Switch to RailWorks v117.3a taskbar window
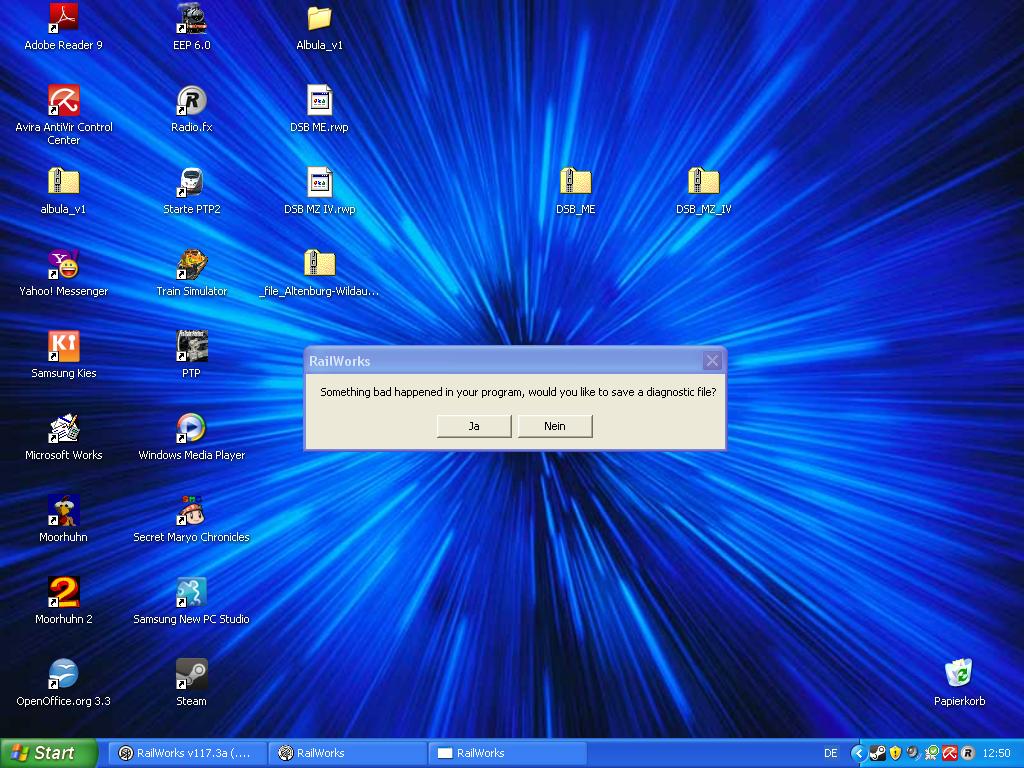 point(187,753)
